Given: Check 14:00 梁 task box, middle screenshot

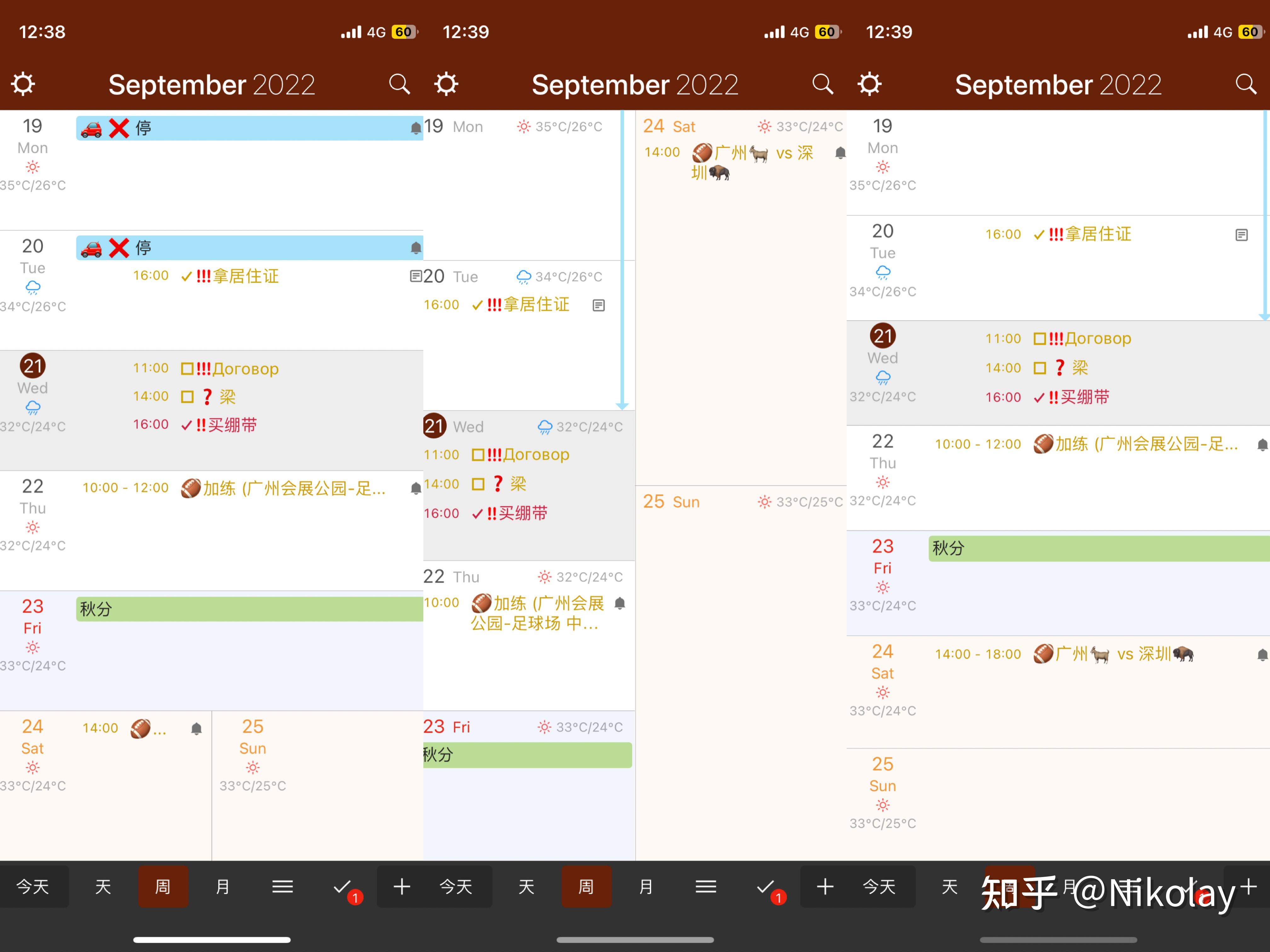Looking at the screenshot, I should (x=478, y=485).
